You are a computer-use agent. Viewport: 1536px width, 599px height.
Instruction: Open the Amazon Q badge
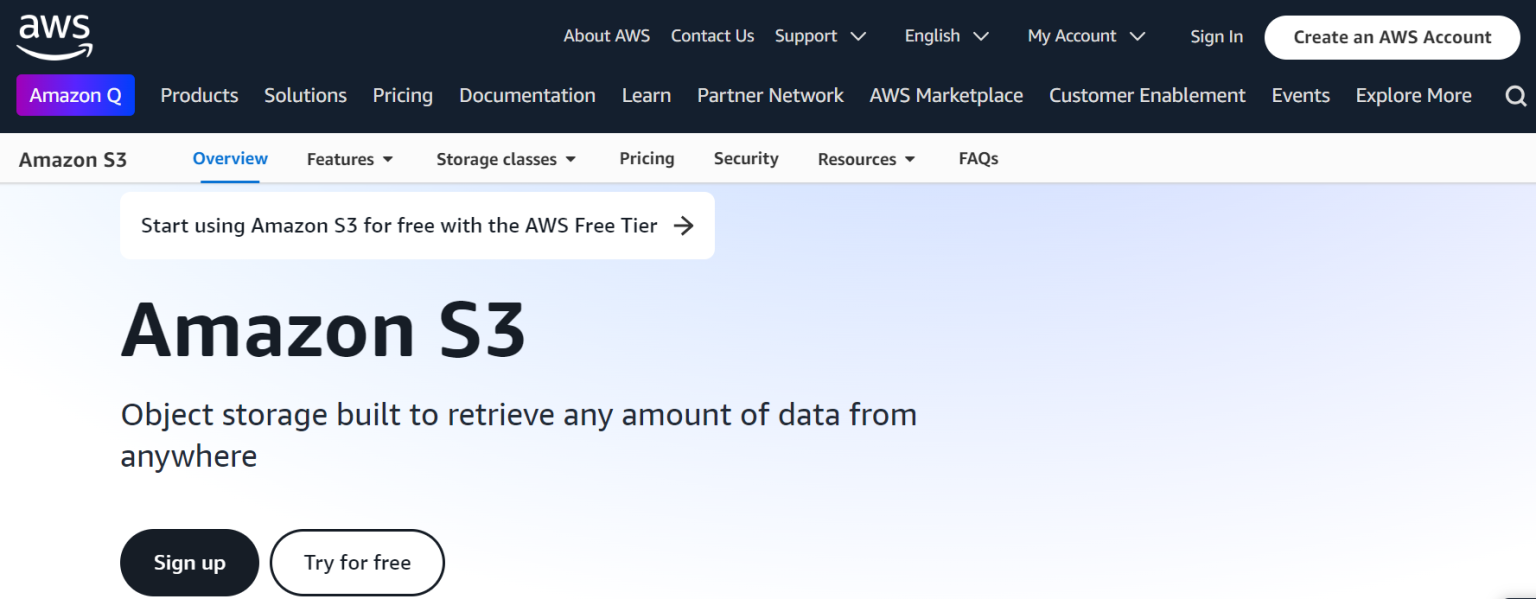75,96
